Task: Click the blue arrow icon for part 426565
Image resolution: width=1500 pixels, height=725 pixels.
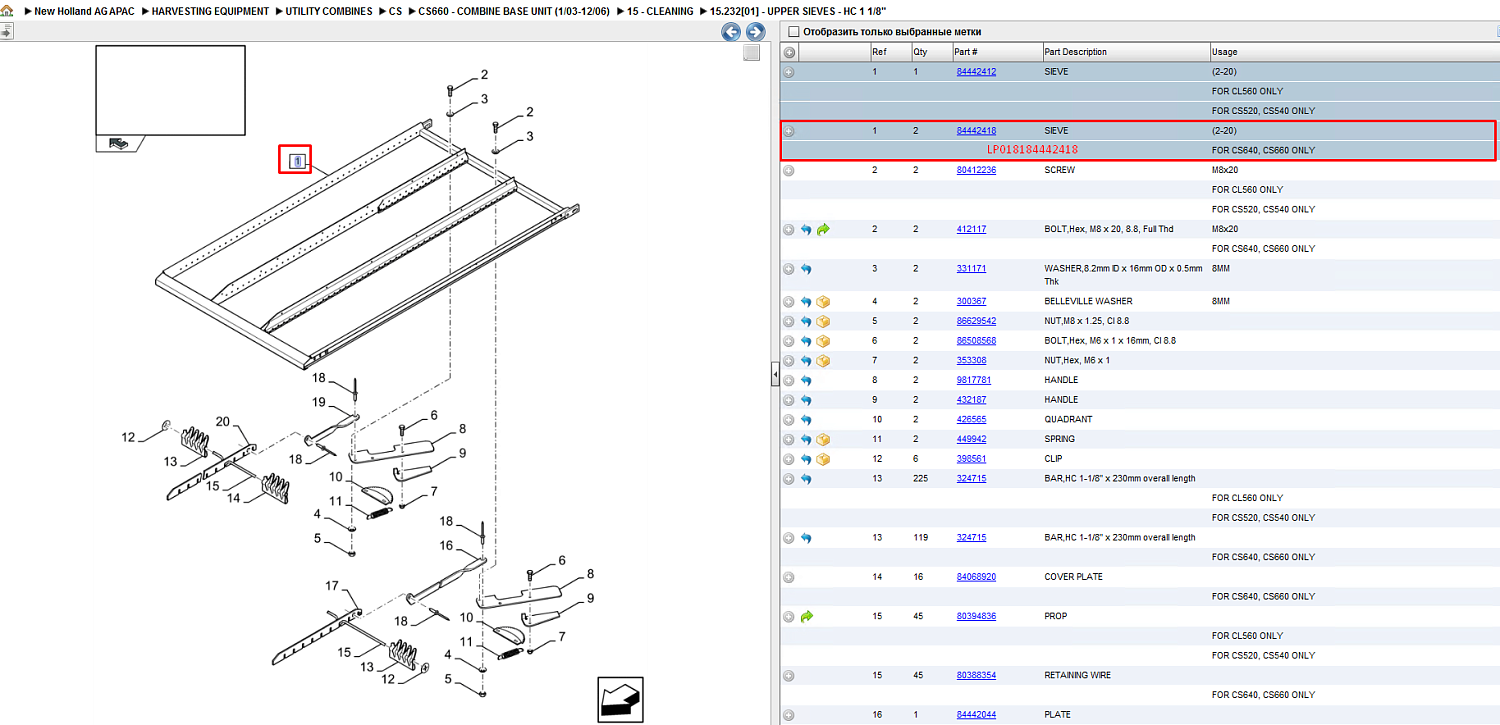Action: pyautogui.click(x=806, y=419)
